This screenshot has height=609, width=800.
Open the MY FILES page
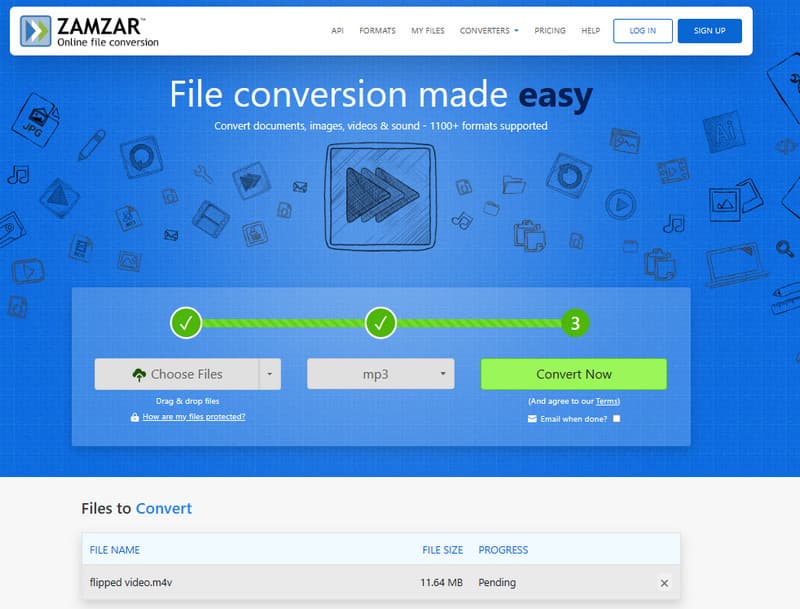tap(427, 30)
